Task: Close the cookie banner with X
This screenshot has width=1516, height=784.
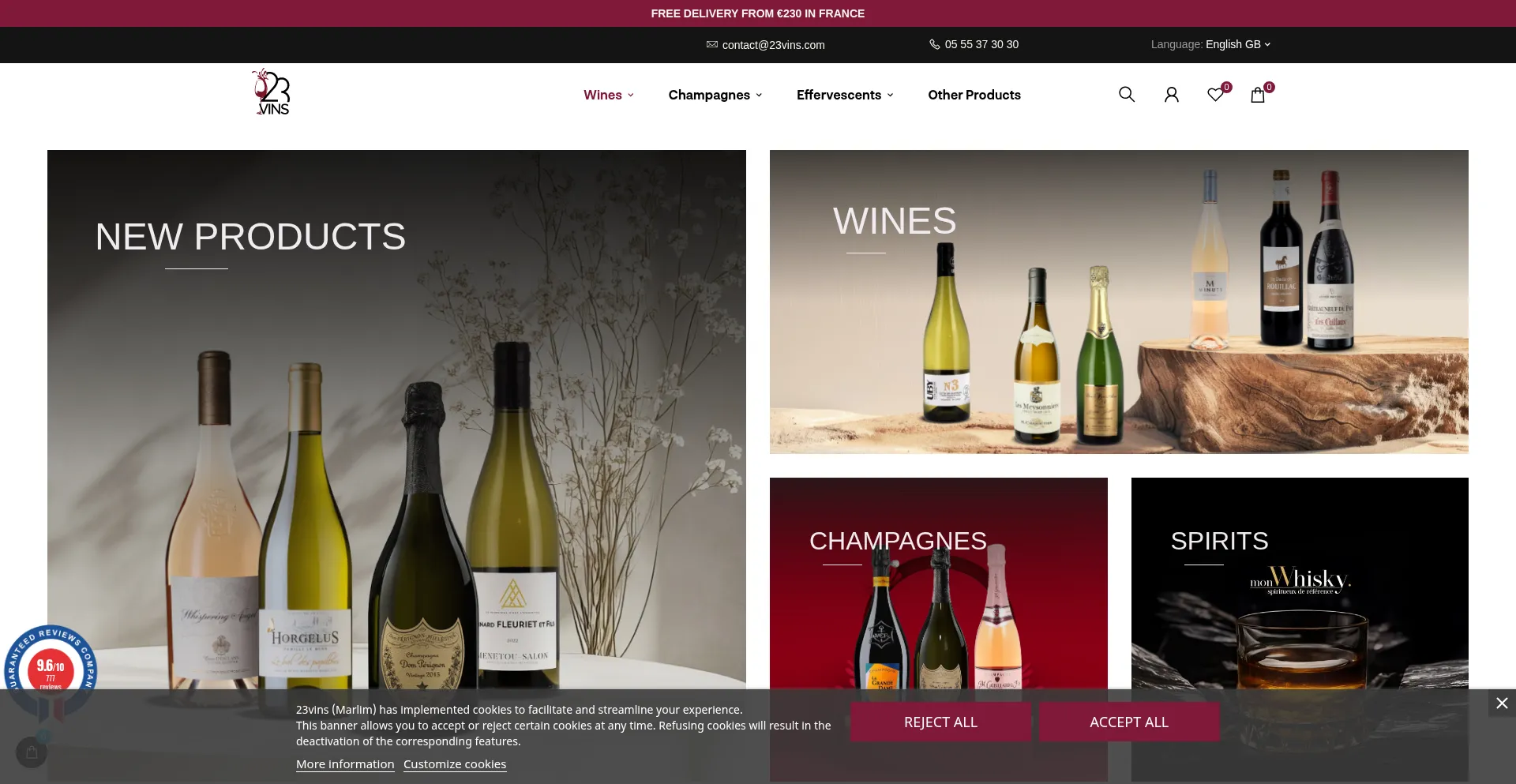Action: (x=1502, y=703)
